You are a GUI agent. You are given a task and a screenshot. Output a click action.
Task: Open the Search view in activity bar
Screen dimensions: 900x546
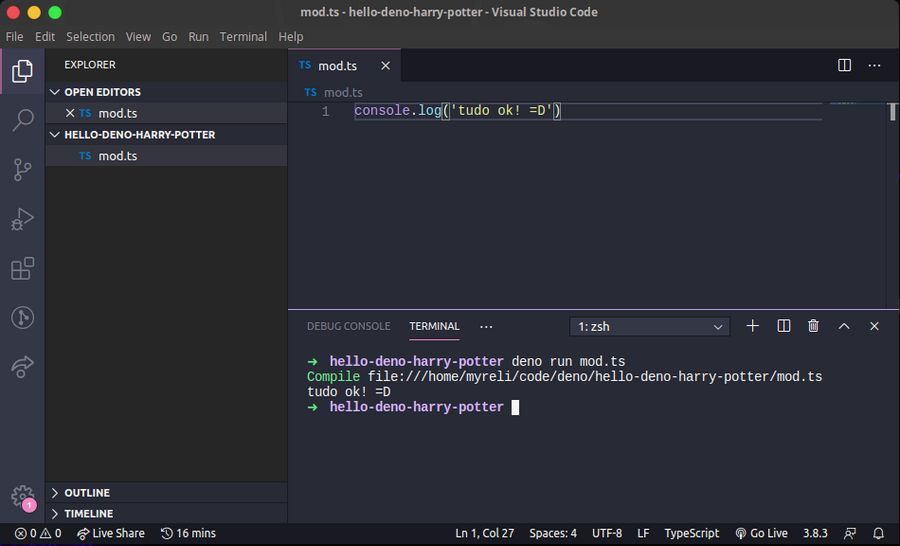[22, 121]
